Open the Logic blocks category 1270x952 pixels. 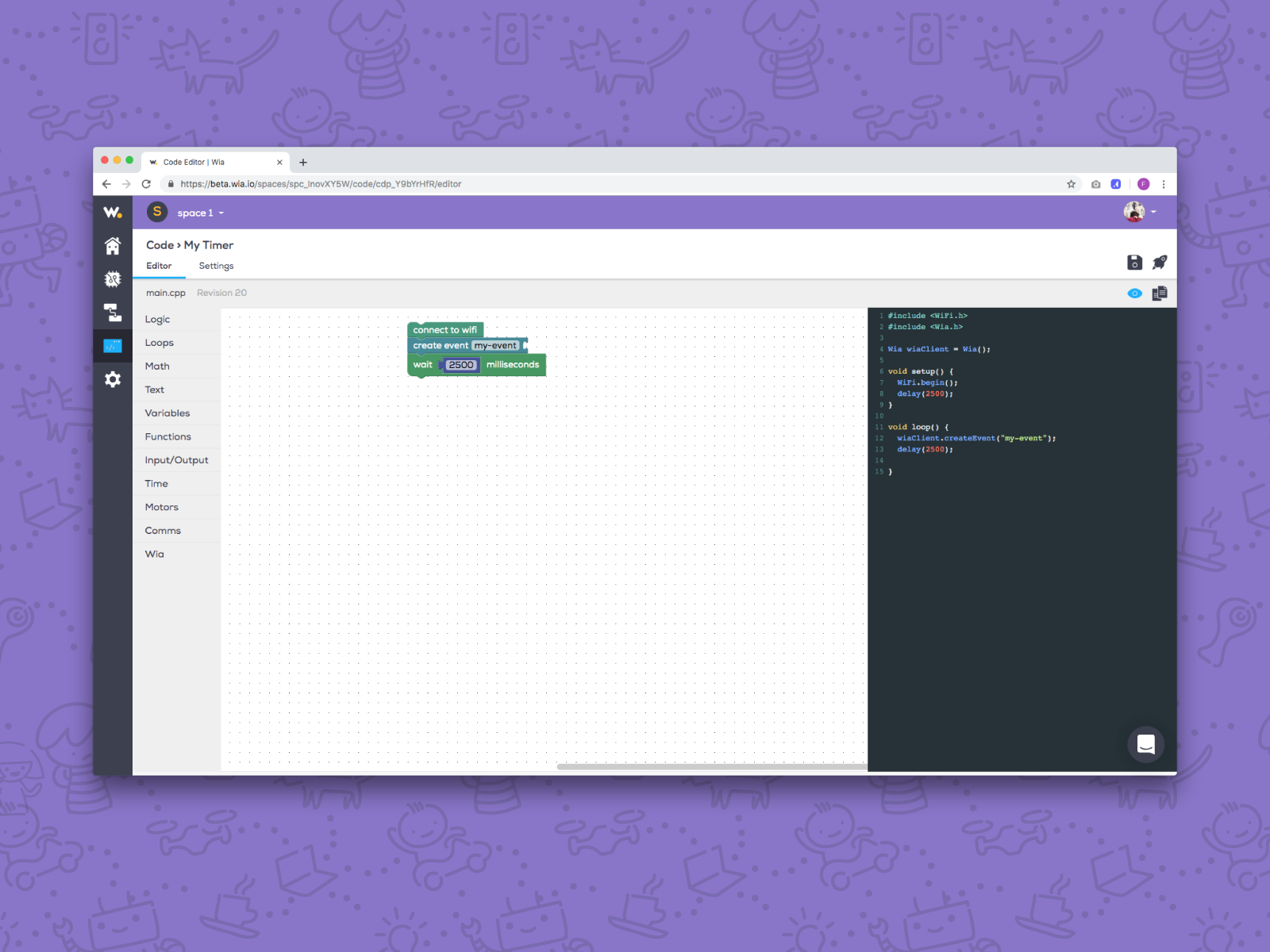click(157, 319)
